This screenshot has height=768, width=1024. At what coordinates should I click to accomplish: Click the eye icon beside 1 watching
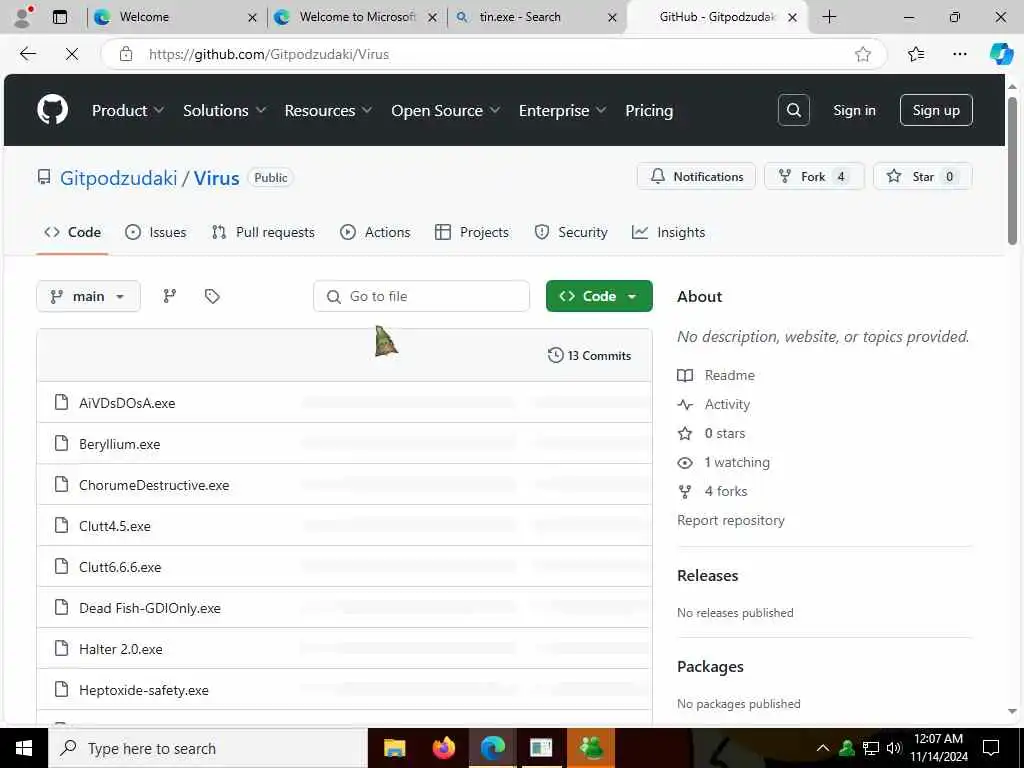pyautogui.click(x=685, y=462)
